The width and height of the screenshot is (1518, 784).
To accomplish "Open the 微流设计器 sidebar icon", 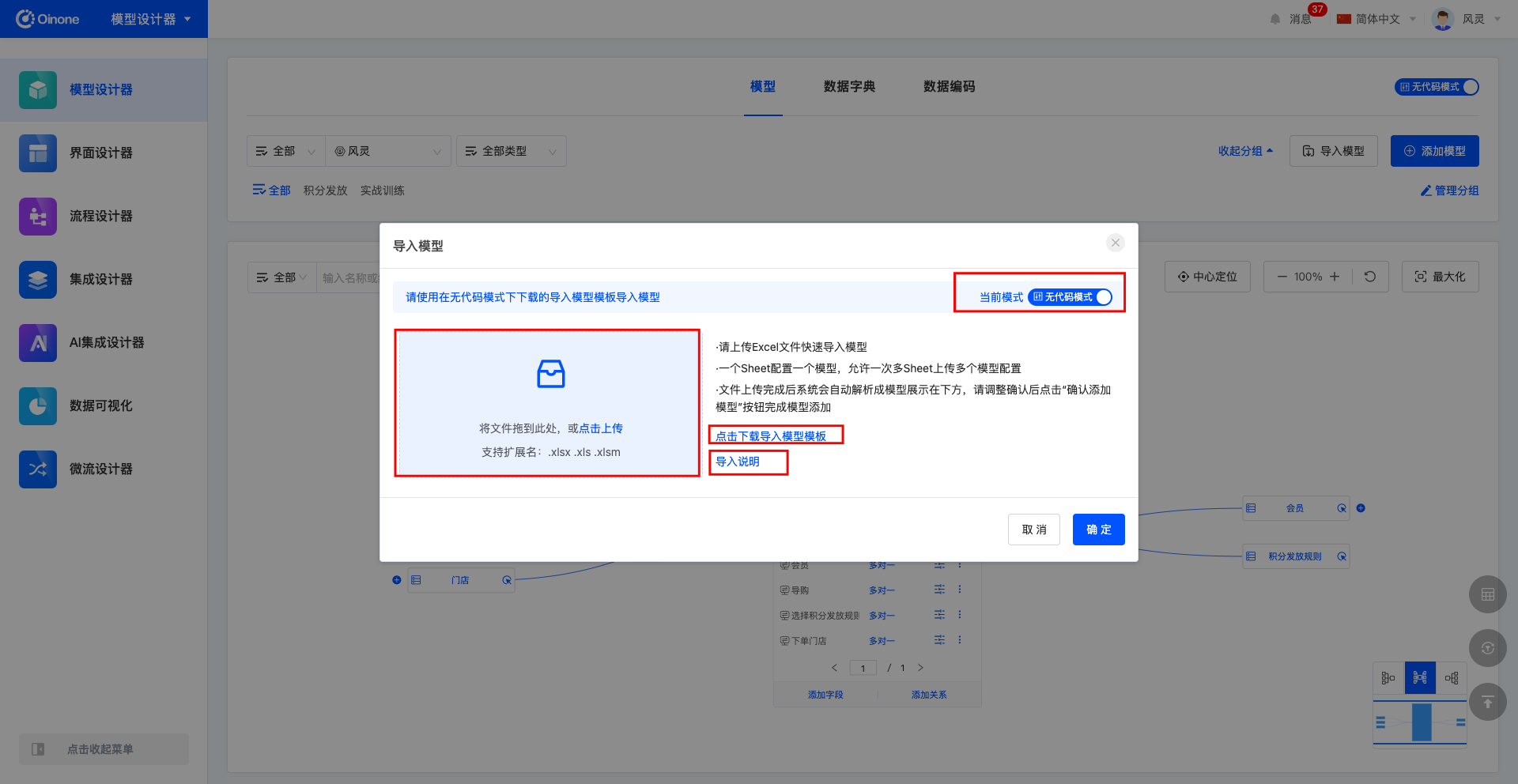I will [37, 469].
